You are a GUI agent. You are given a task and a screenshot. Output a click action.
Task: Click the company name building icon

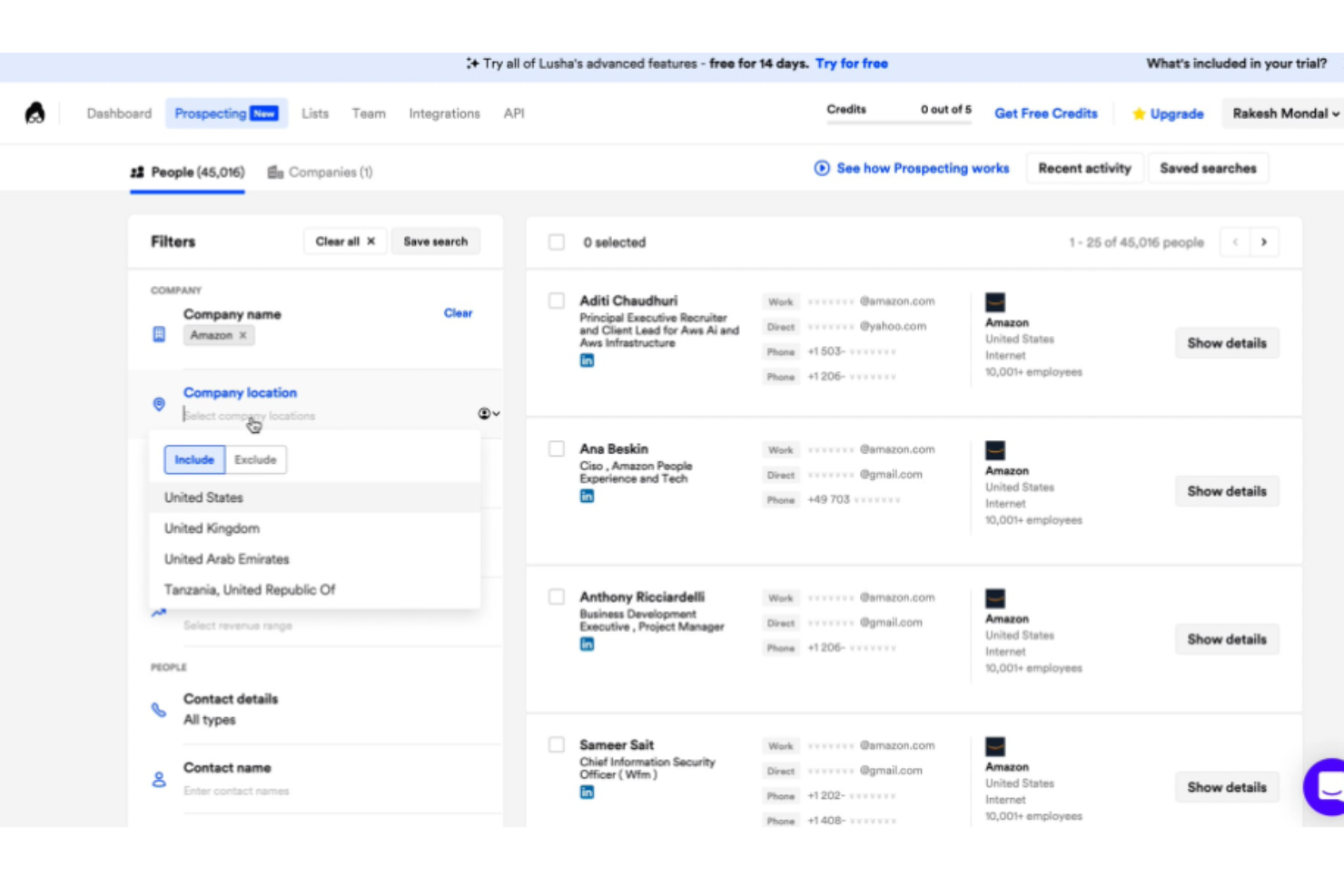coord(159,334)
